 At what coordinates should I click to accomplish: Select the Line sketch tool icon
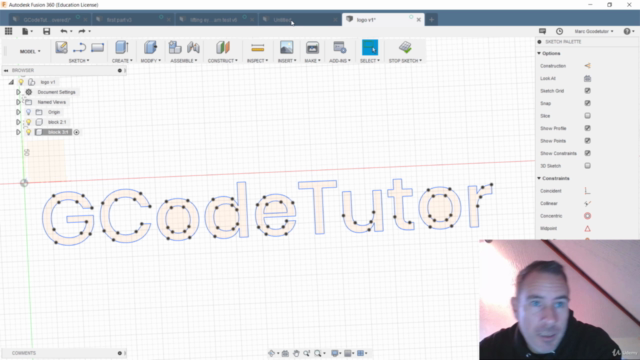point(79,48)
